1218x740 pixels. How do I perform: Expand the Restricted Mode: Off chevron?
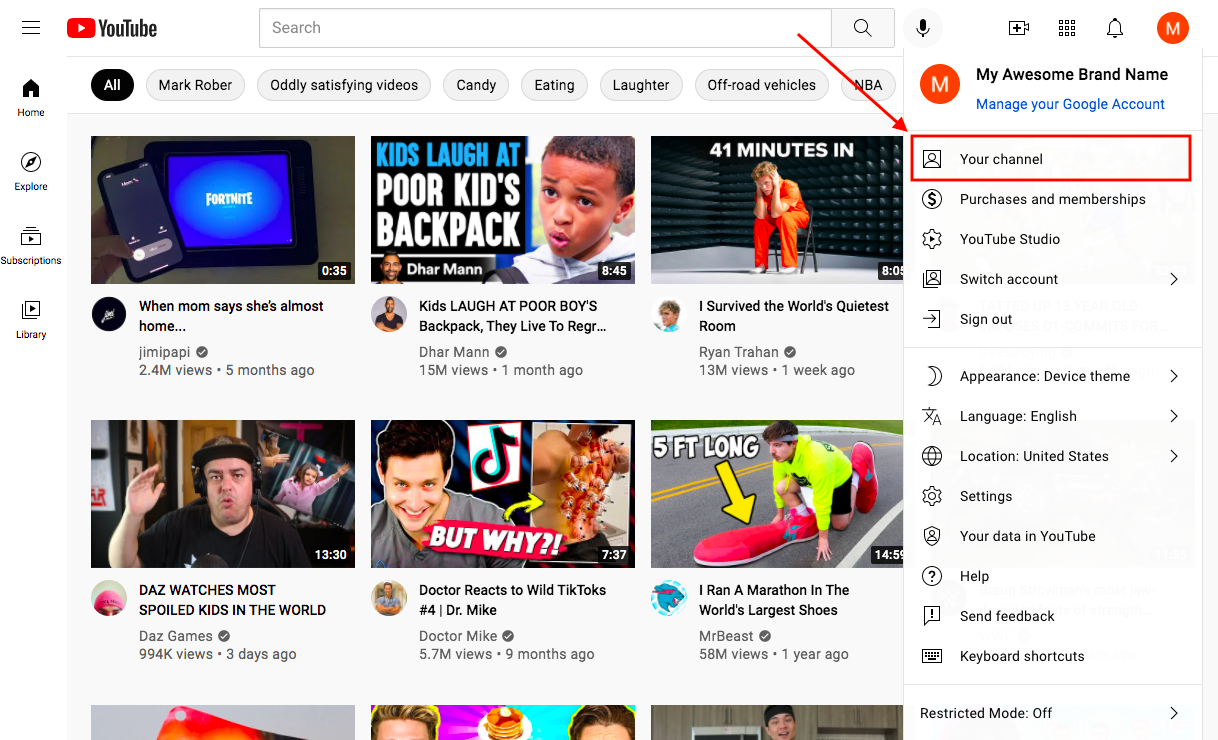(1174, 713)
